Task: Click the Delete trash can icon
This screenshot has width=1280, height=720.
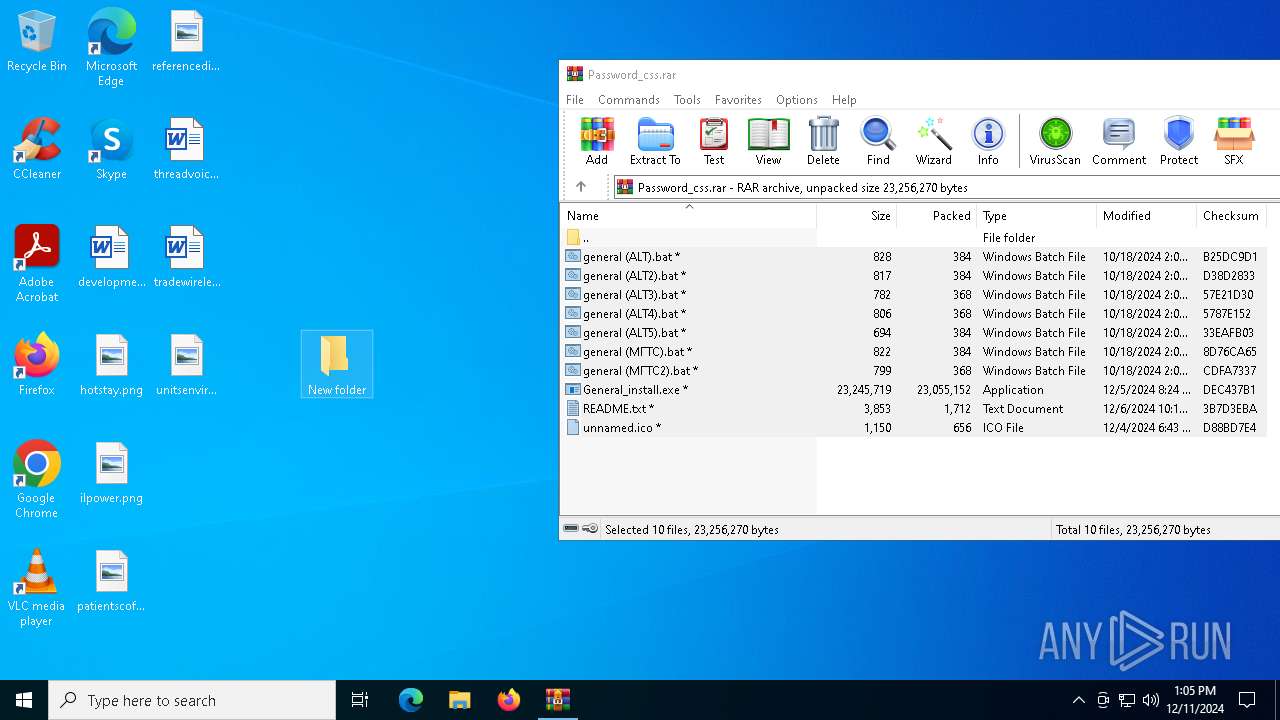Action: coord(823,141)
